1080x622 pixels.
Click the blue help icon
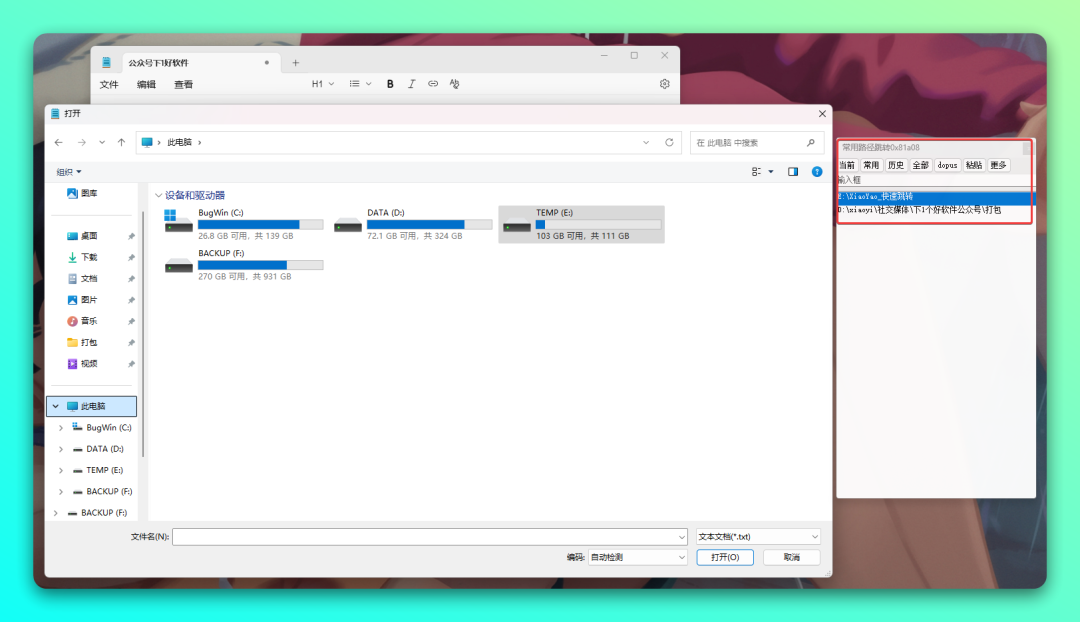(x=817, y=172)
